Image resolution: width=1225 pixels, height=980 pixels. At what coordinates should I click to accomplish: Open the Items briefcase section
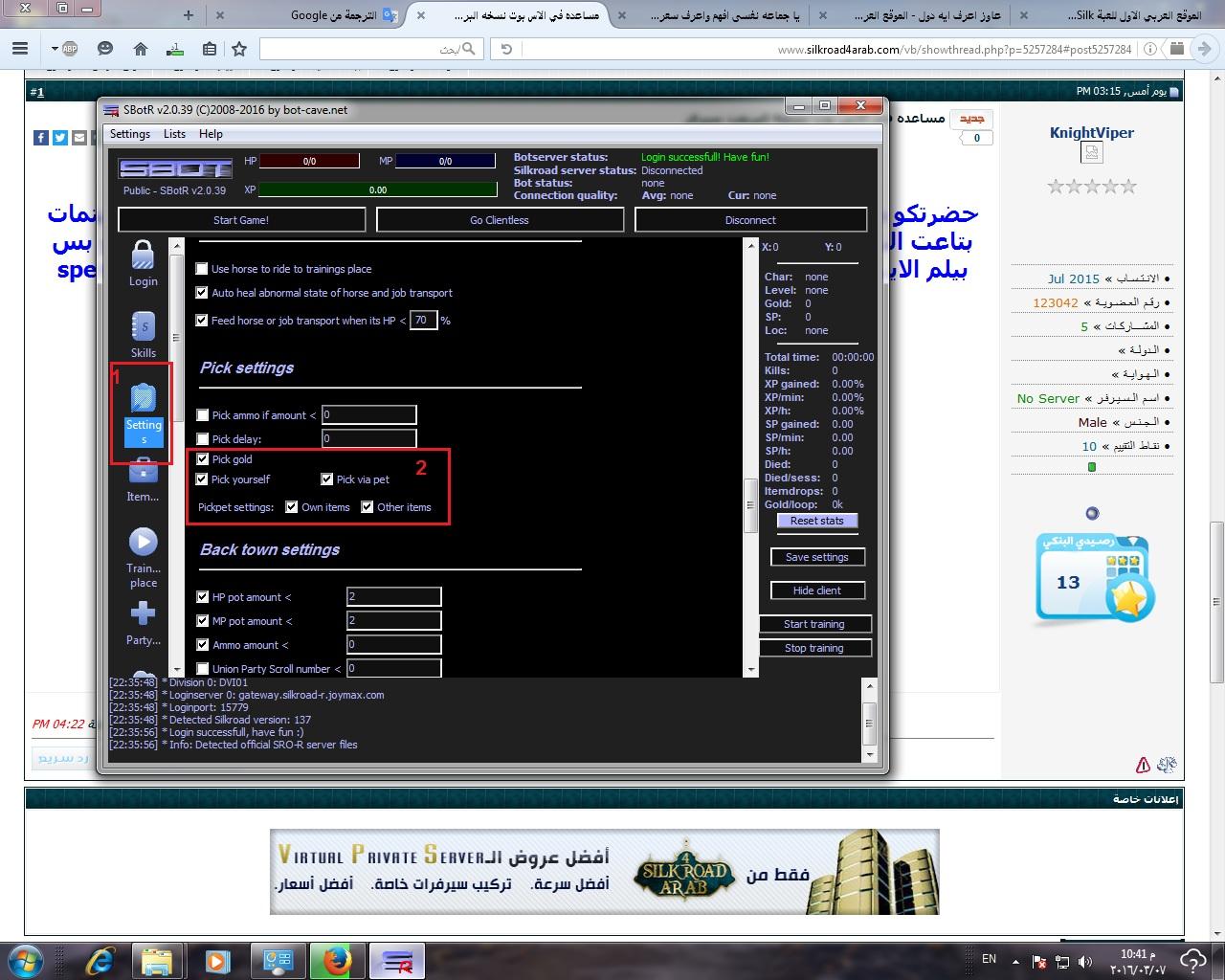[143, 479]
